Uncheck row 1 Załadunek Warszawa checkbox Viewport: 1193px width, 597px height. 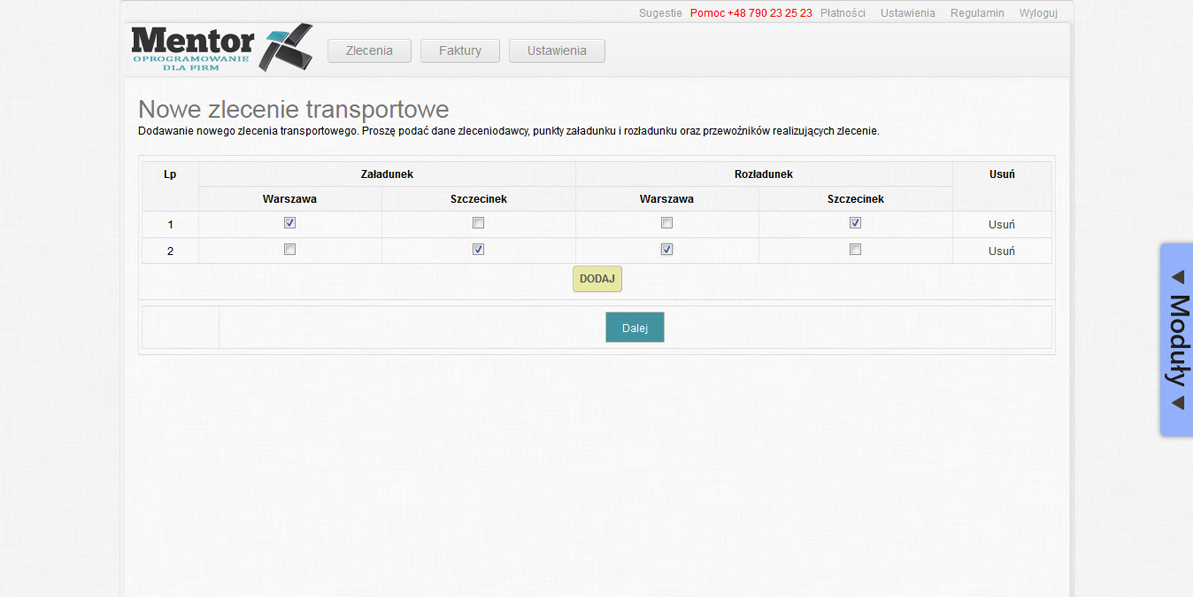(x=290, y=223)
